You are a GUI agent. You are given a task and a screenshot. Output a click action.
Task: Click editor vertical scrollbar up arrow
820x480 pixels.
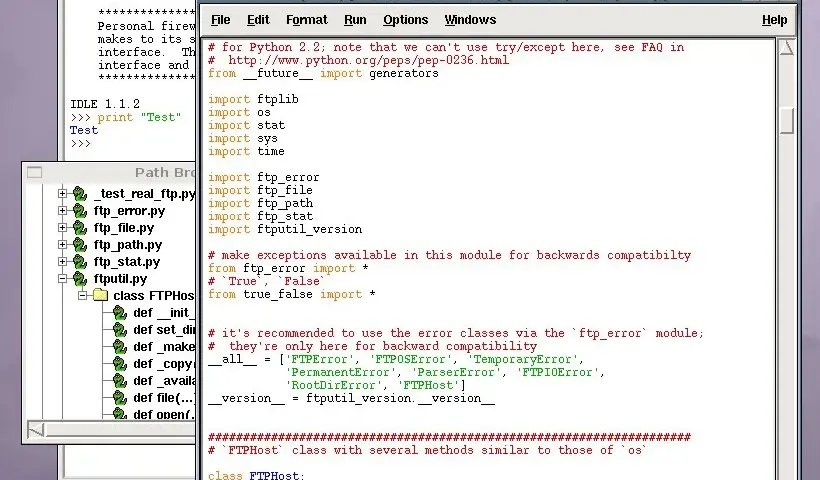pos(787,48)
